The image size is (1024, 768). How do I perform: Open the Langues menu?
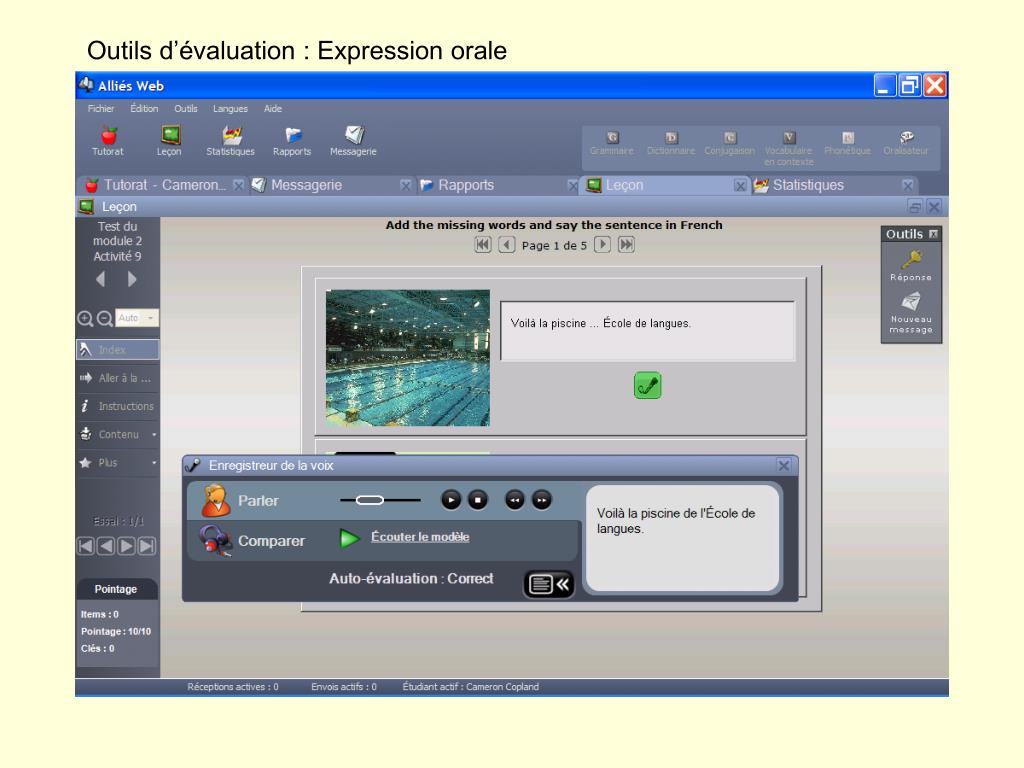click(230, 108)
